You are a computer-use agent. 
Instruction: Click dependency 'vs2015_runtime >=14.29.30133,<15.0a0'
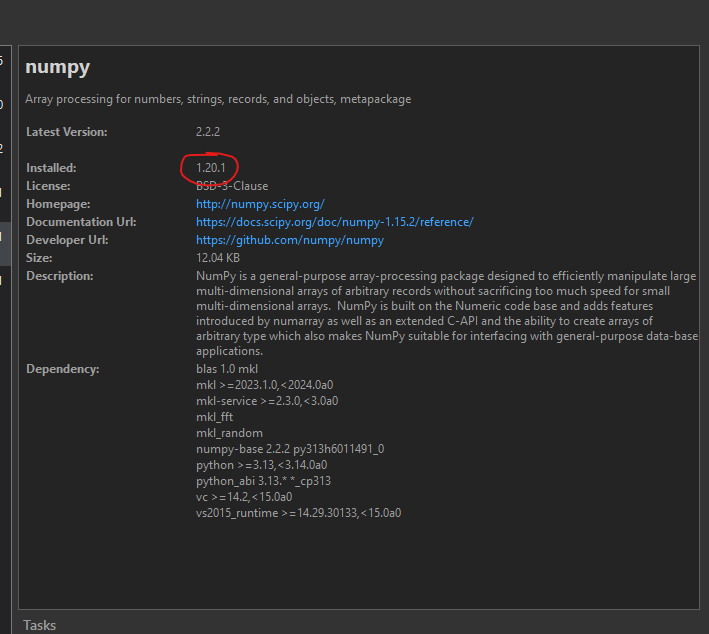click(x=298, y=513)
